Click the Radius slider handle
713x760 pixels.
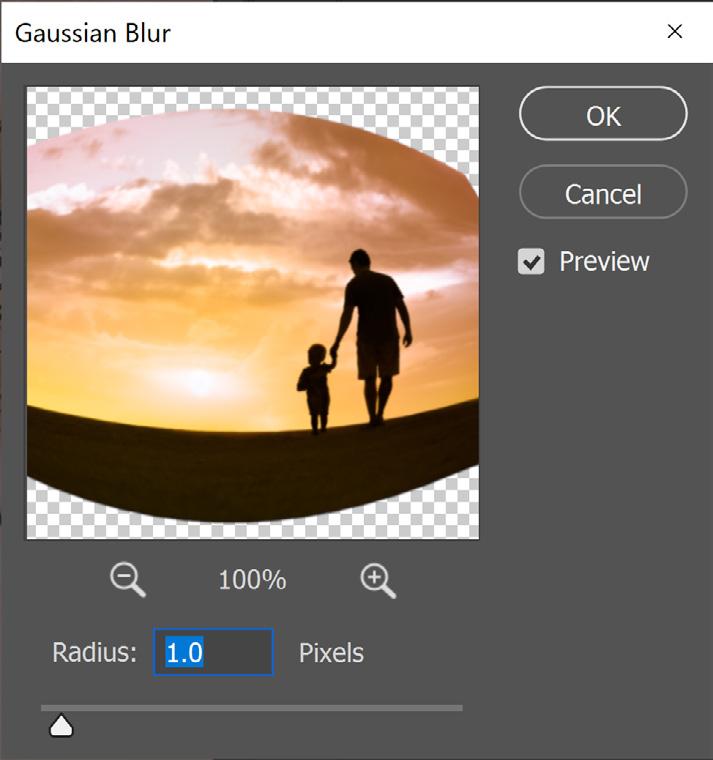[x=61, y=727]
